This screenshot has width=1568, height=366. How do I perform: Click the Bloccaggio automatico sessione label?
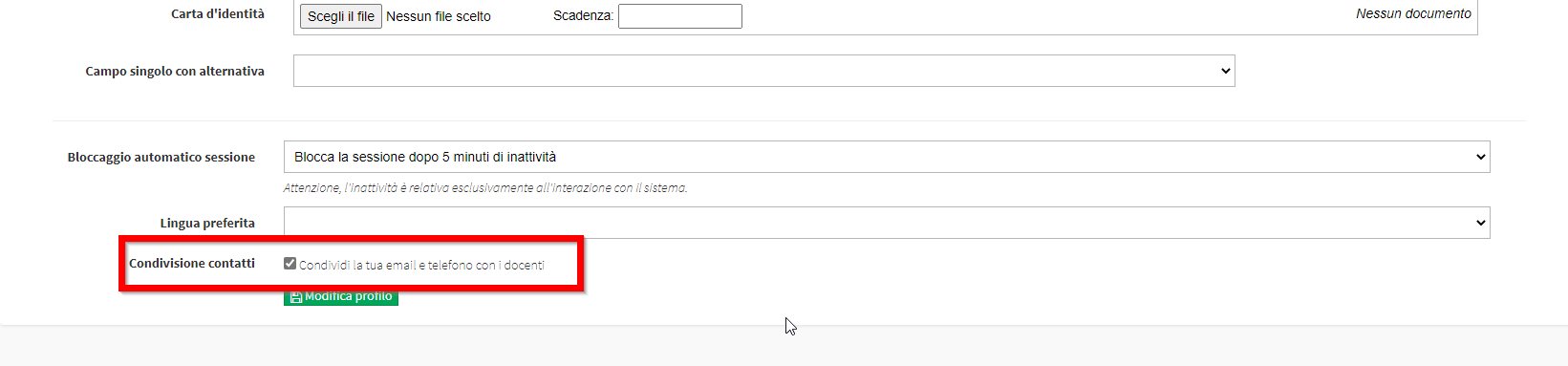(x=161, y=157)
